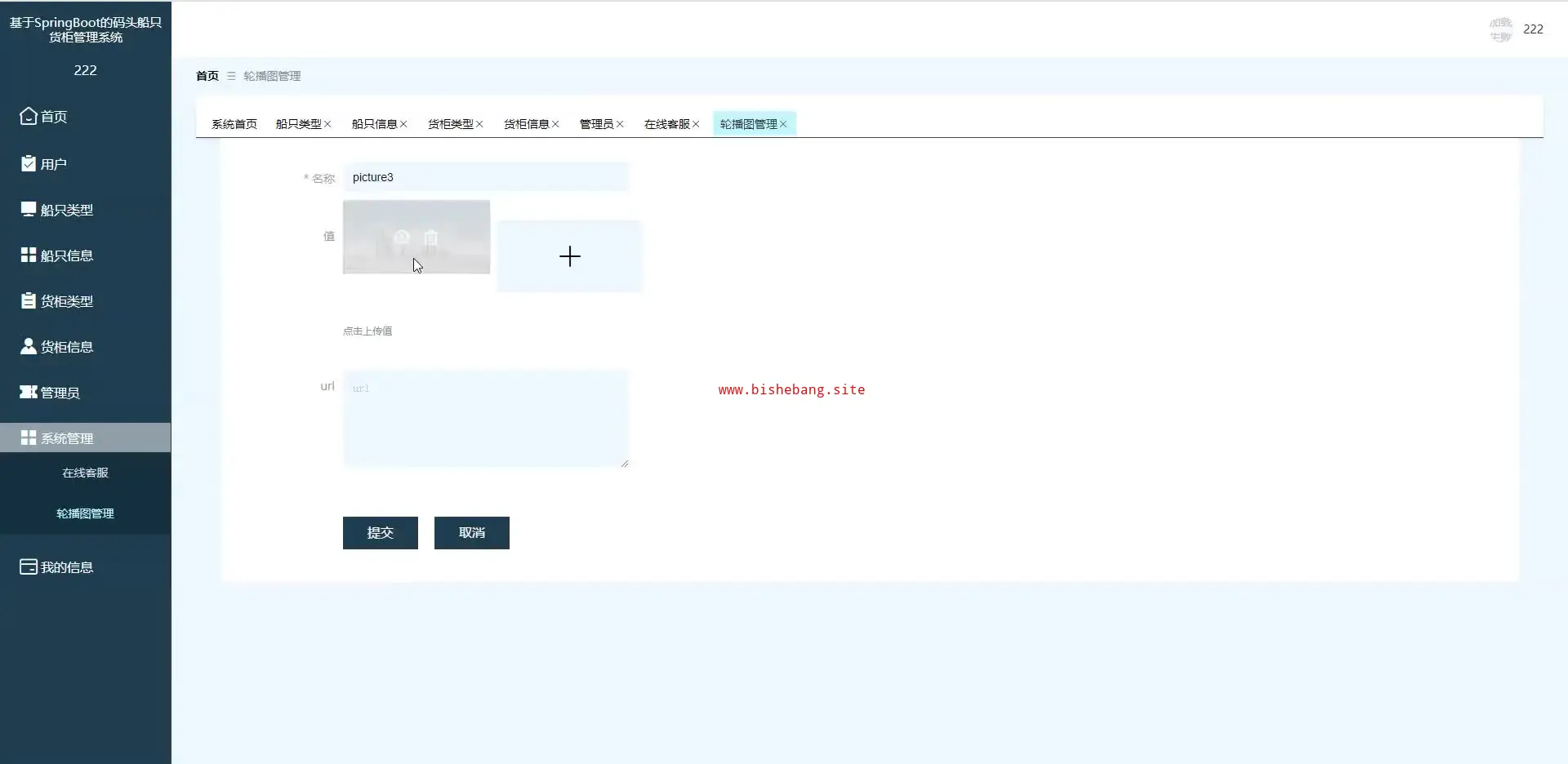This screenshot has width=1568, height=764.
Task: Collapse the 系统管理 sidebar menu
Action: point(85,438)
